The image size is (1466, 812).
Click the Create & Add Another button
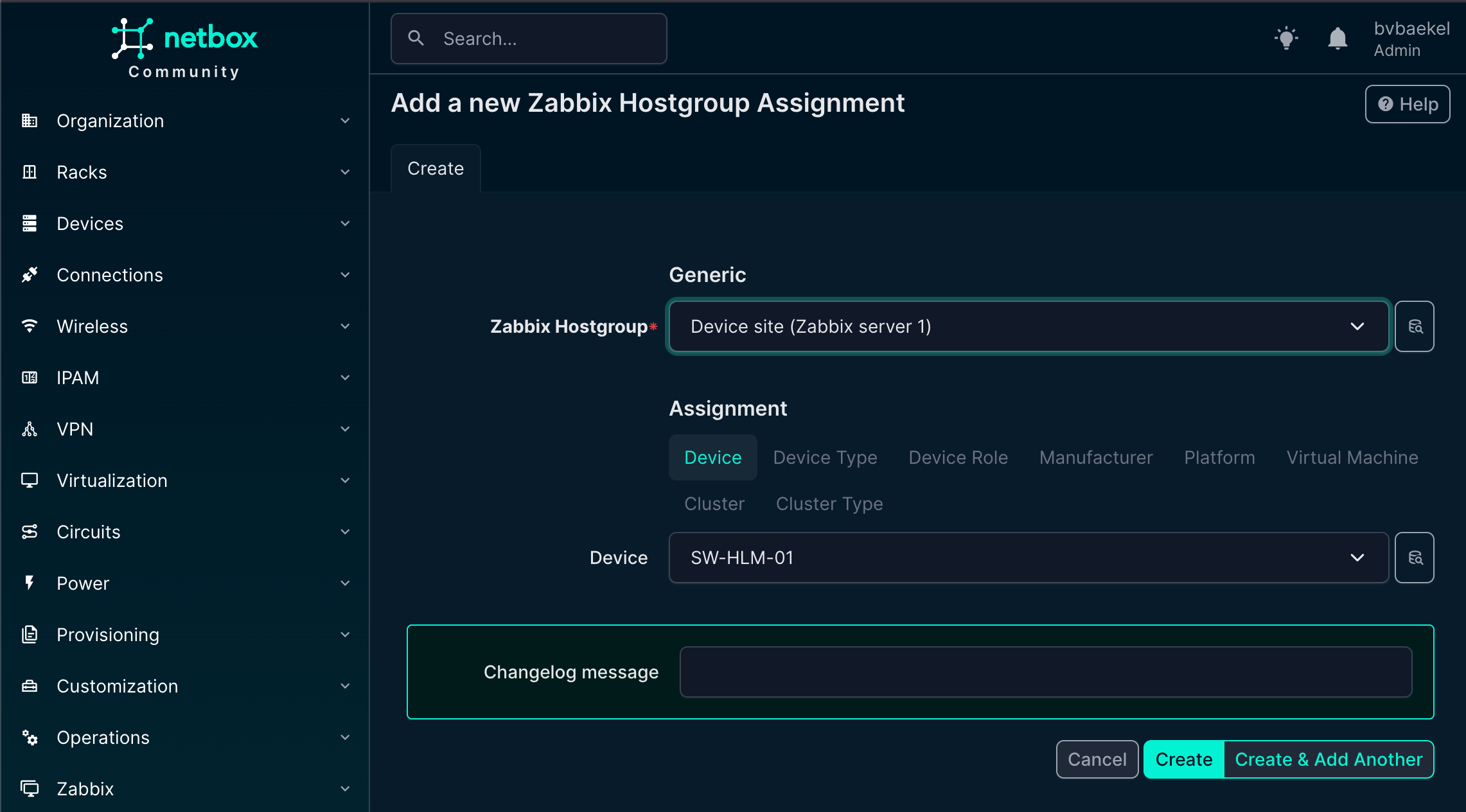(1328, 759)
